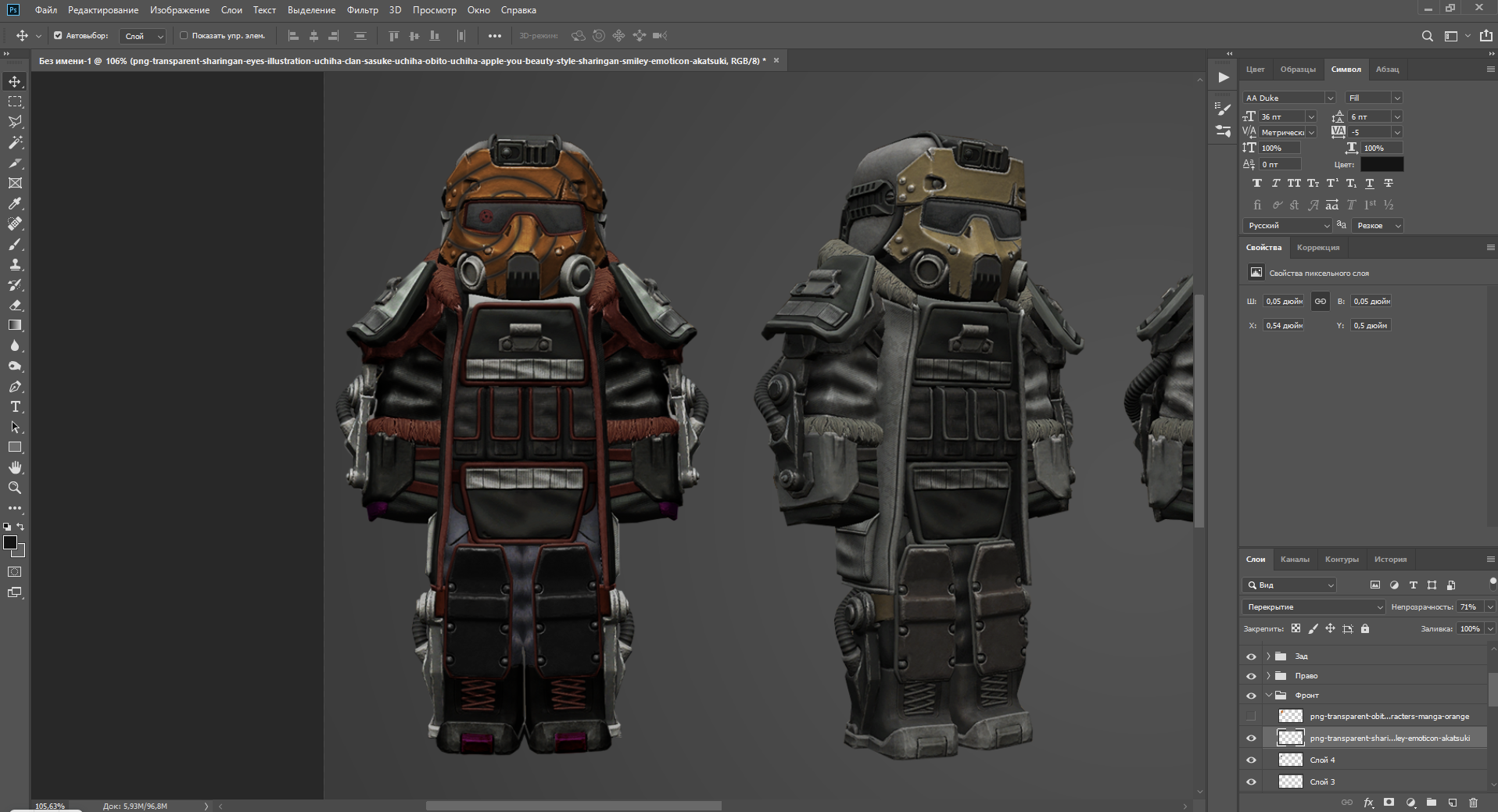Click the foreground color swatch
Screen dimensions: 1498x812
pos(10,542)
